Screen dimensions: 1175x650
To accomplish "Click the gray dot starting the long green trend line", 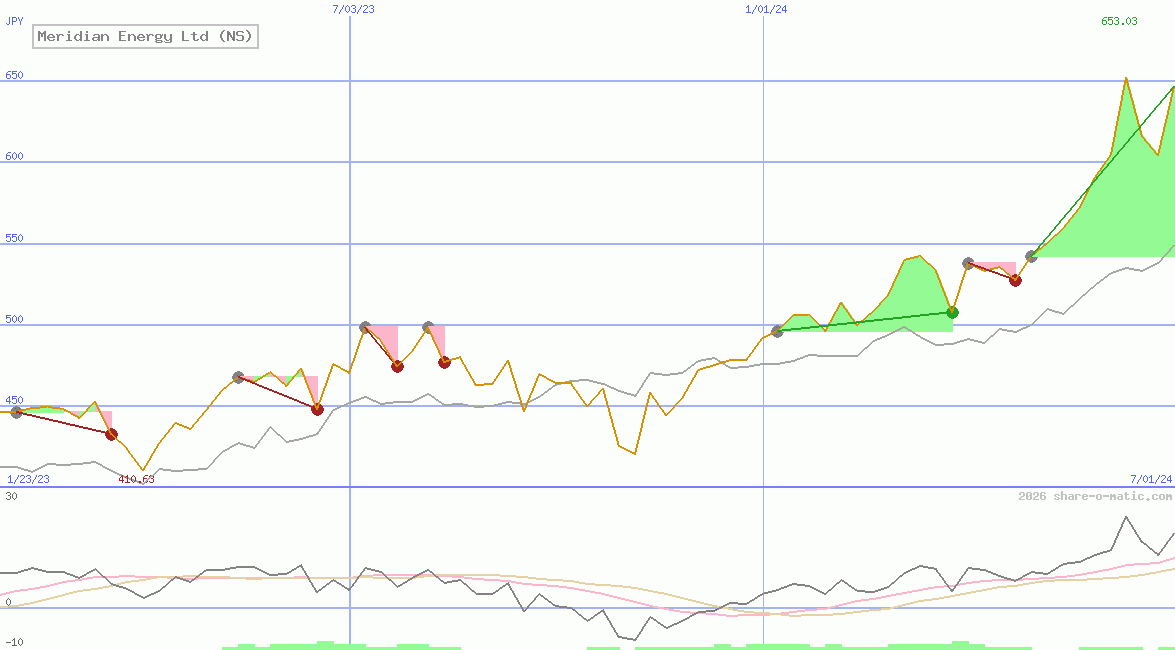I will point(777,331).
